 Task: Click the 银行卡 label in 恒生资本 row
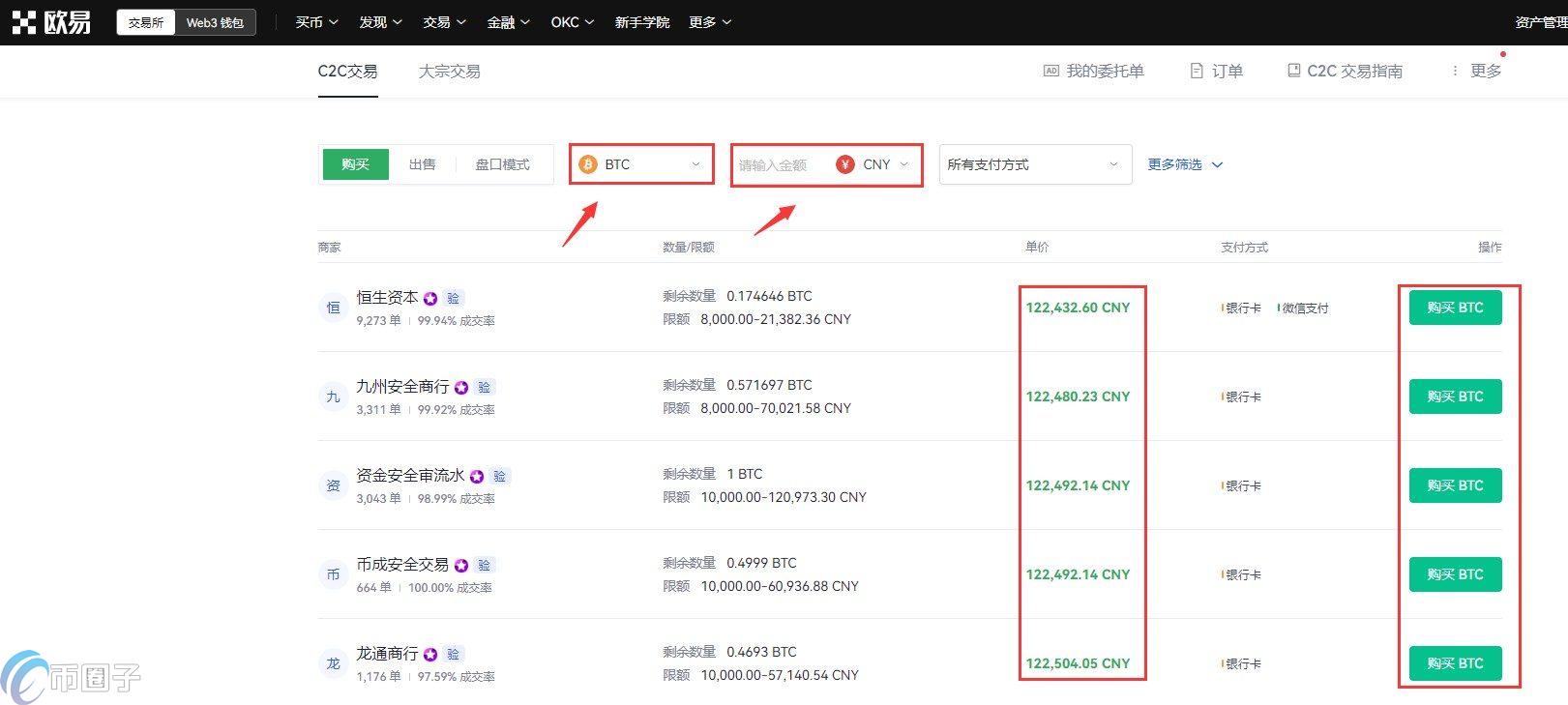[1242, 308]
